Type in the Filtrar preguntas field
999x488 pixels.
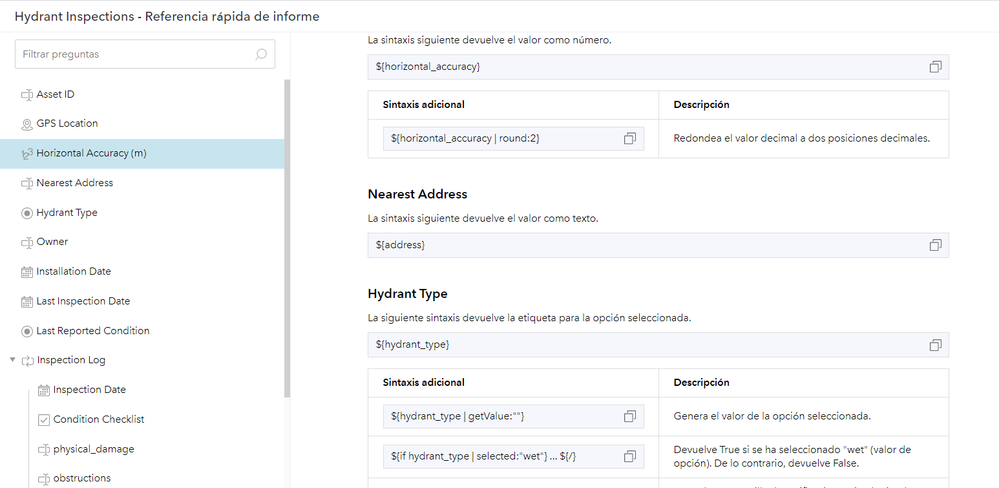pyautogui.click(x=130, y=54)
